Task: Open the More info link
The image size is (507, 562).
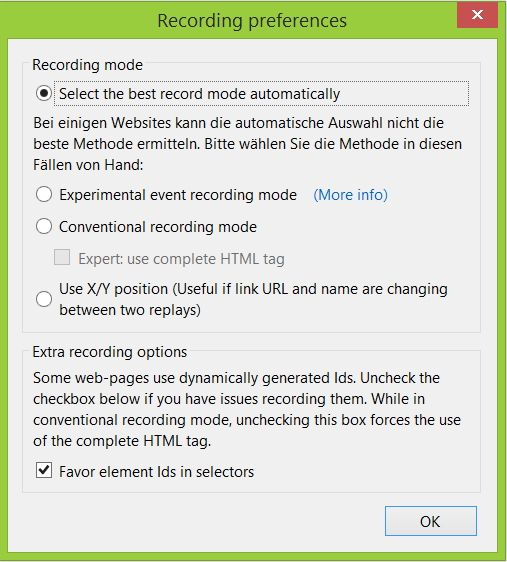Action: coord(350,195)
